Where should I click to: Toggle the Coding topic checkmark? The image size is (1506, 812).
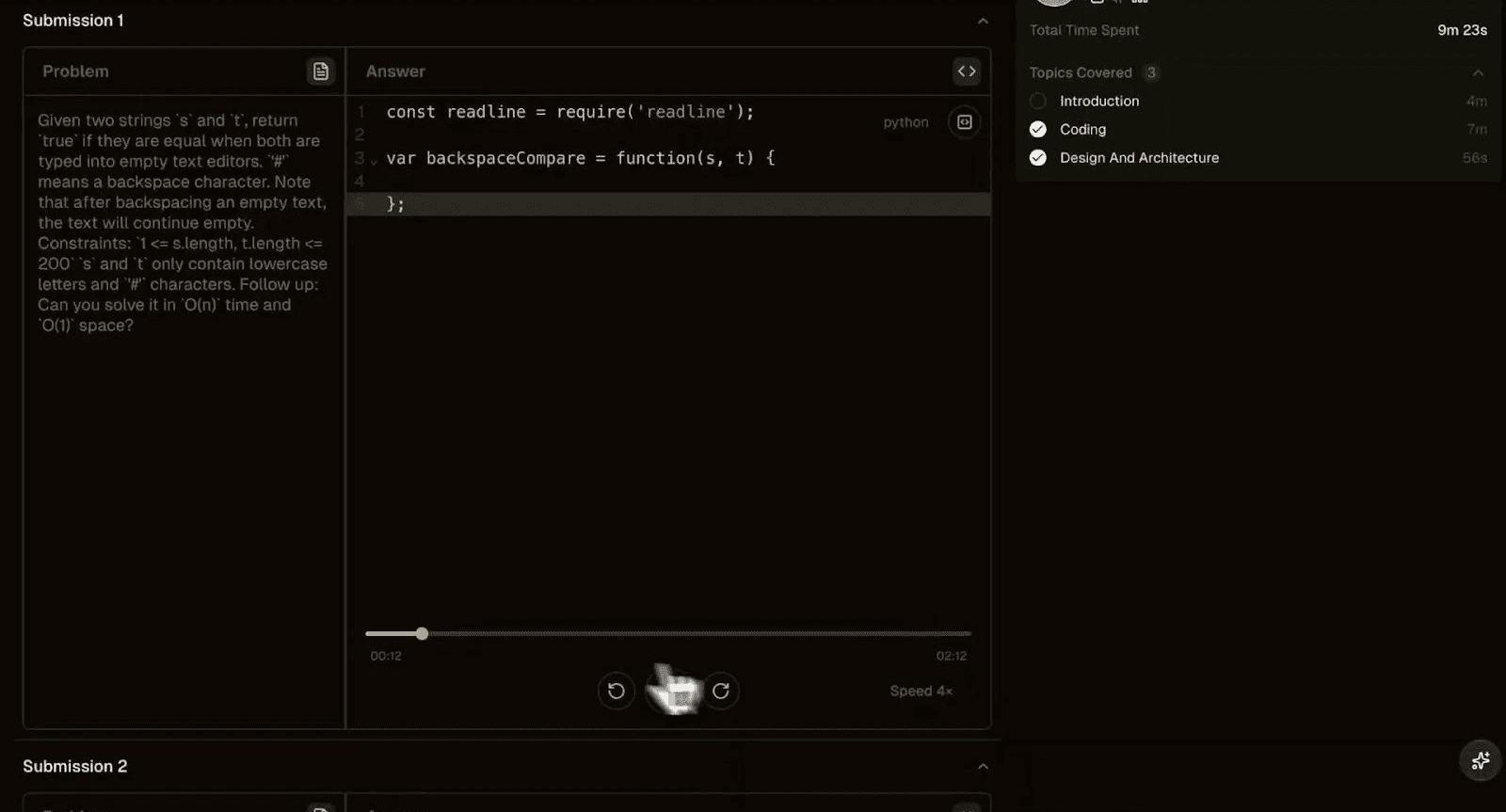(x=1038, y=130)
